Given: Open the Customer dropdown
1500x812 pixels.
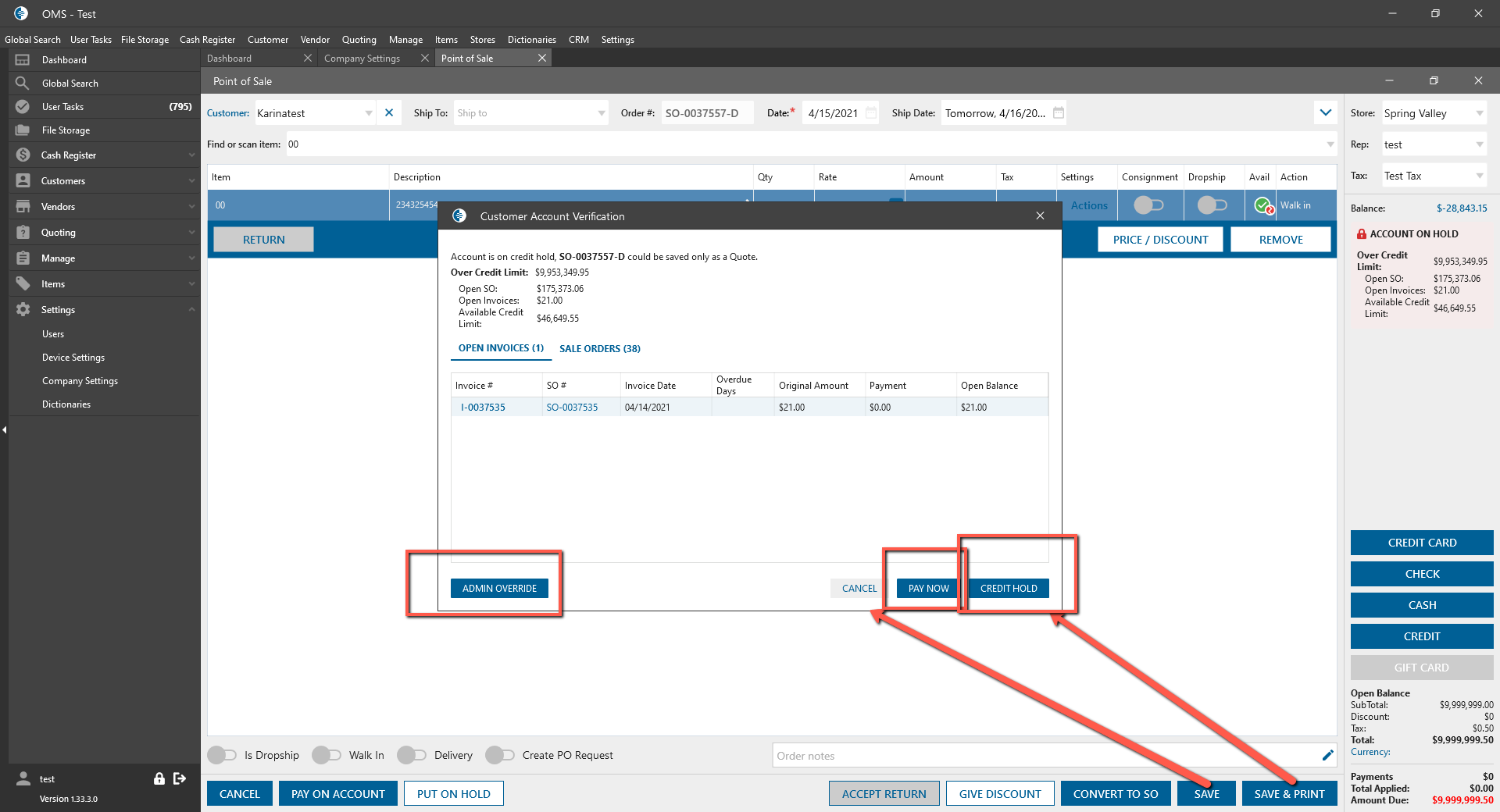Looking at the screenshot, I should click(369, 113).
